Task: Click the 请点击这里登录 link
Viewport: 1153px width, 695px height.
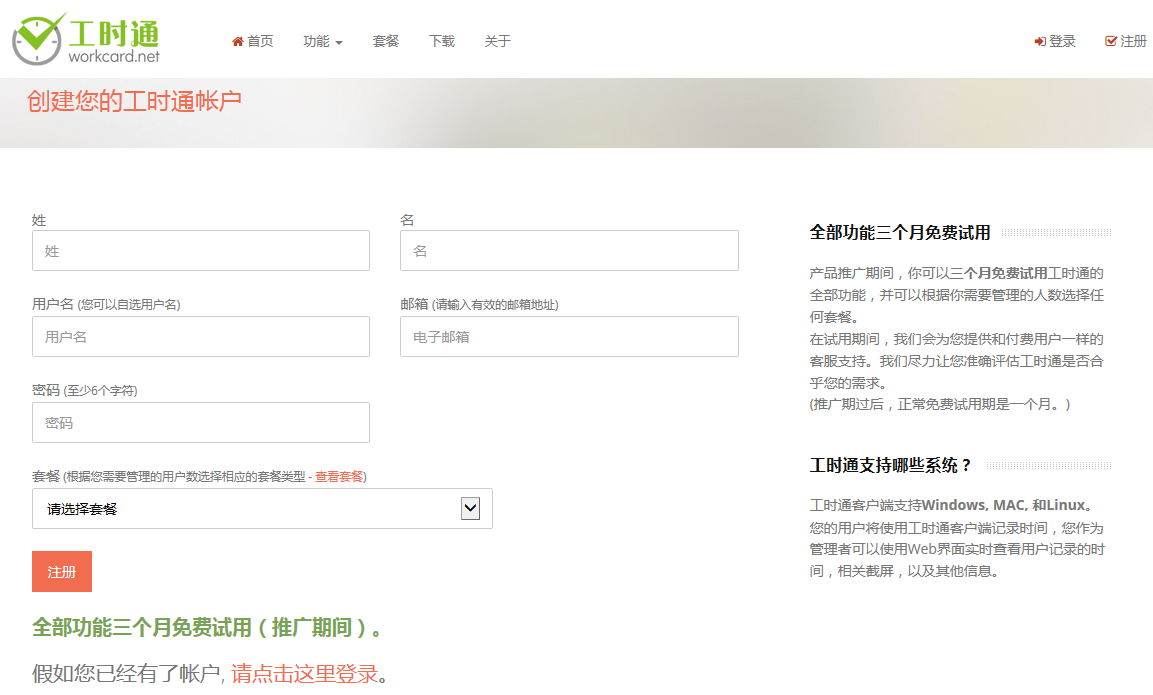Action: 304,674
